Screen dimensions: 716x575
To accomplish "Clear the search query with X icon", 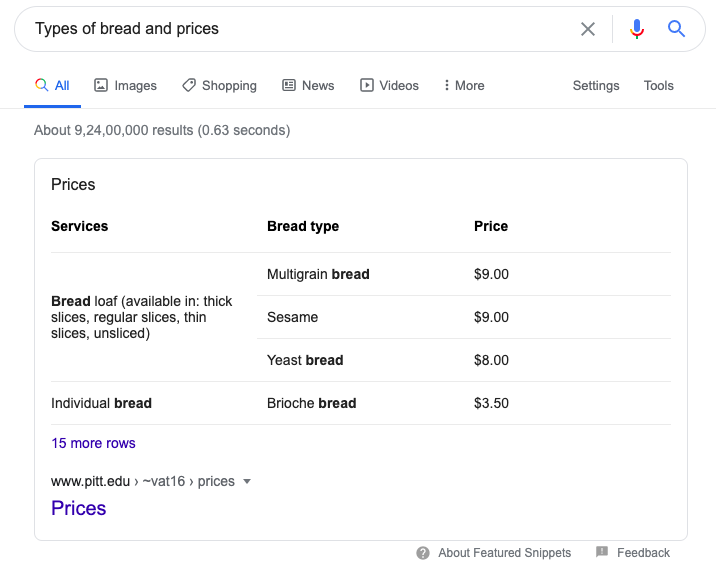I will (588, 29).
